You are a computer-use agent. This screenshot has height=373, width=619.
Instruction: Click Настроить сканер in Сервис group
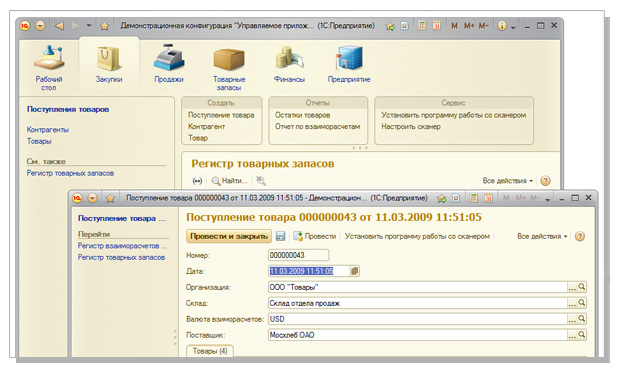click(411, 127)
